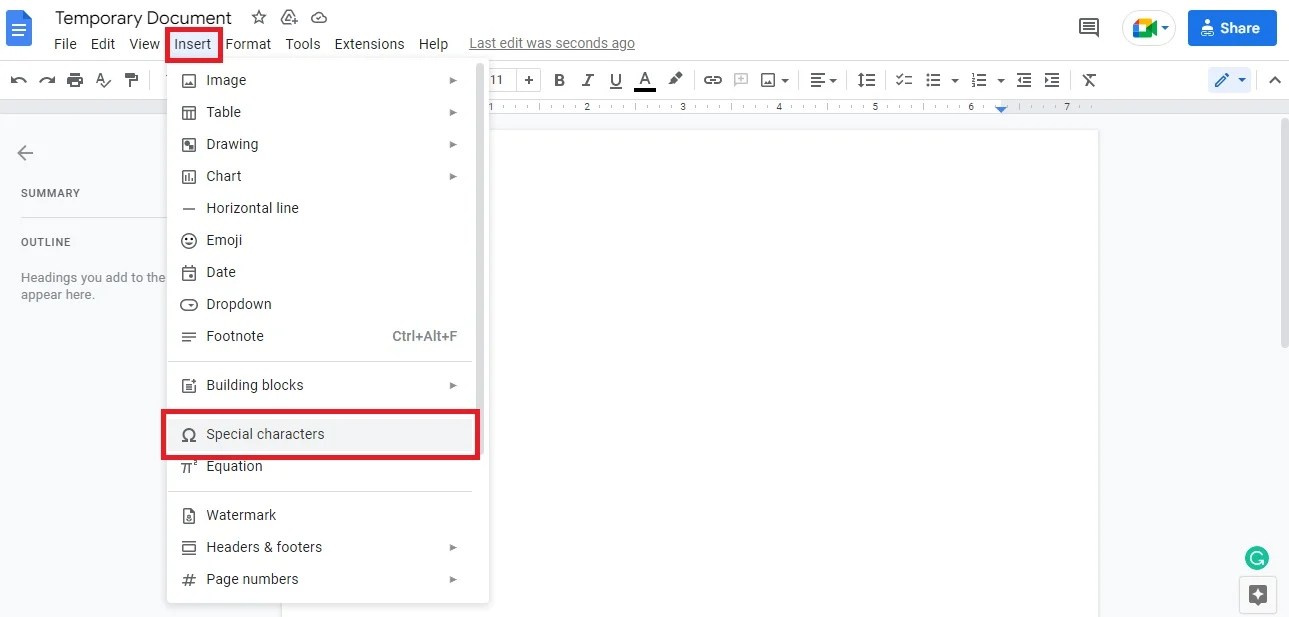Open the highlight color picker
Image resolution: width=1289 pixels, height=617 pixels.
click(x=675, y=80)
